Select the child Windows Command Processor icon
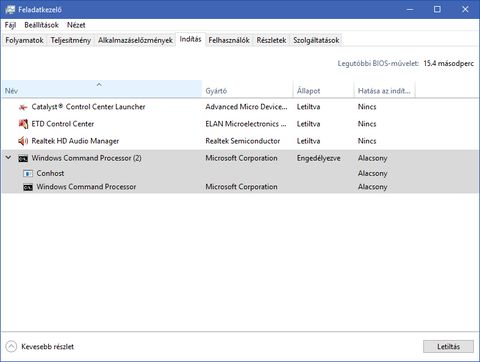The height and width of the screenshot is (362, 480). pos(28,187)
